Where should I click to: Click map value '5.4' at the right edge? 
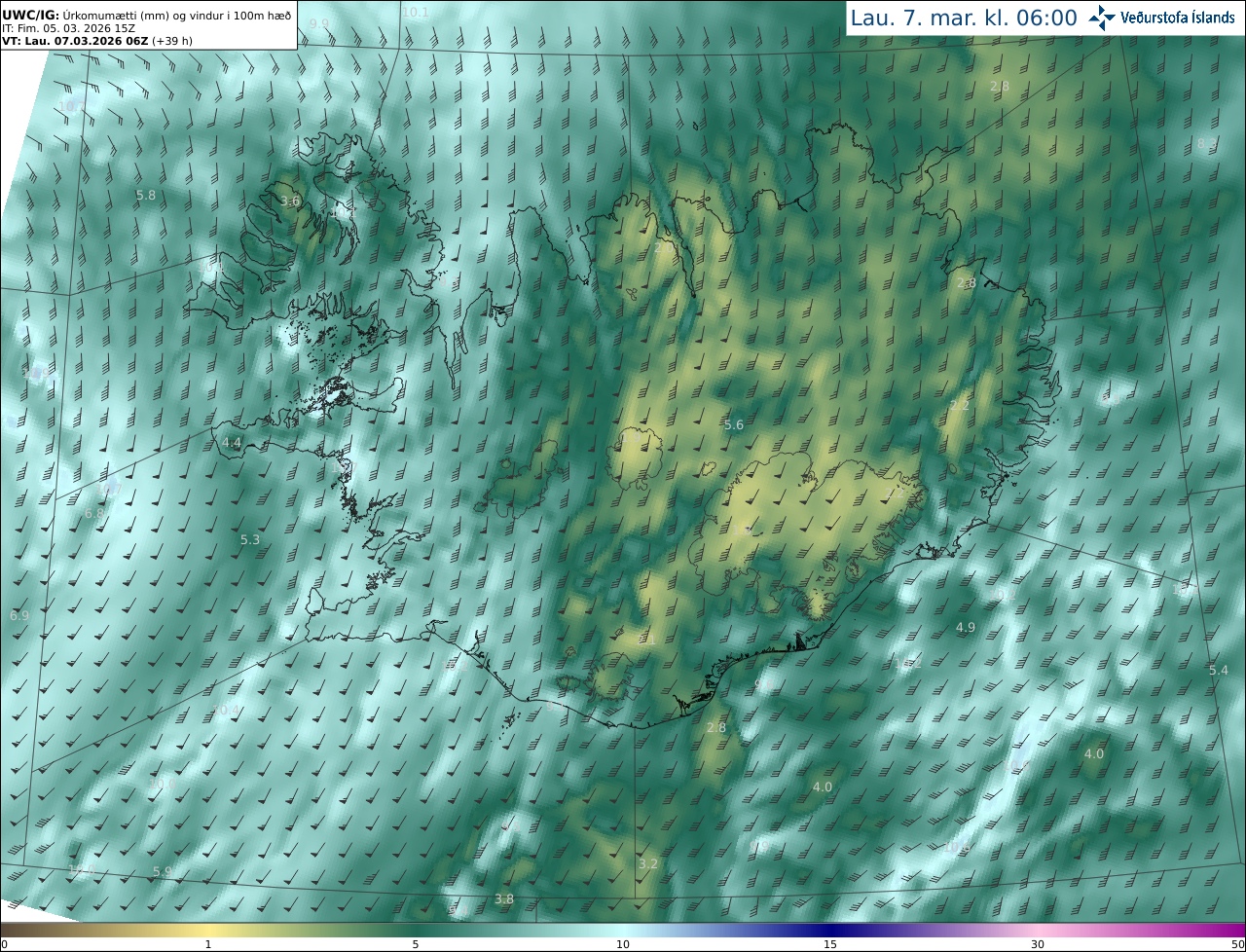coord(1219,671)
